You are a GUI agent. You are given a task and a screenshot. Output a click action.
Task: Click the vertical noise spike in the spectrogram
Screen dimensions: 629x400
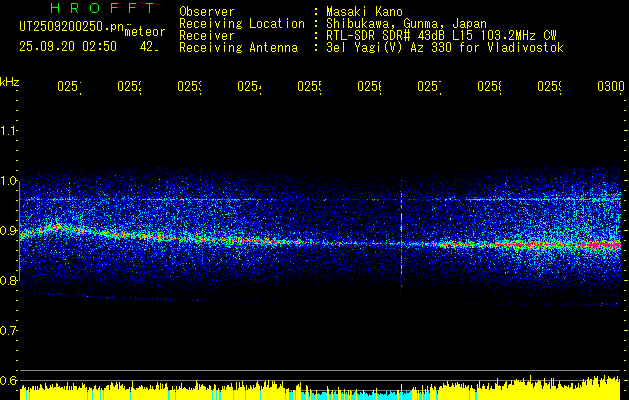pyautogui.click(x=401, y=234)
